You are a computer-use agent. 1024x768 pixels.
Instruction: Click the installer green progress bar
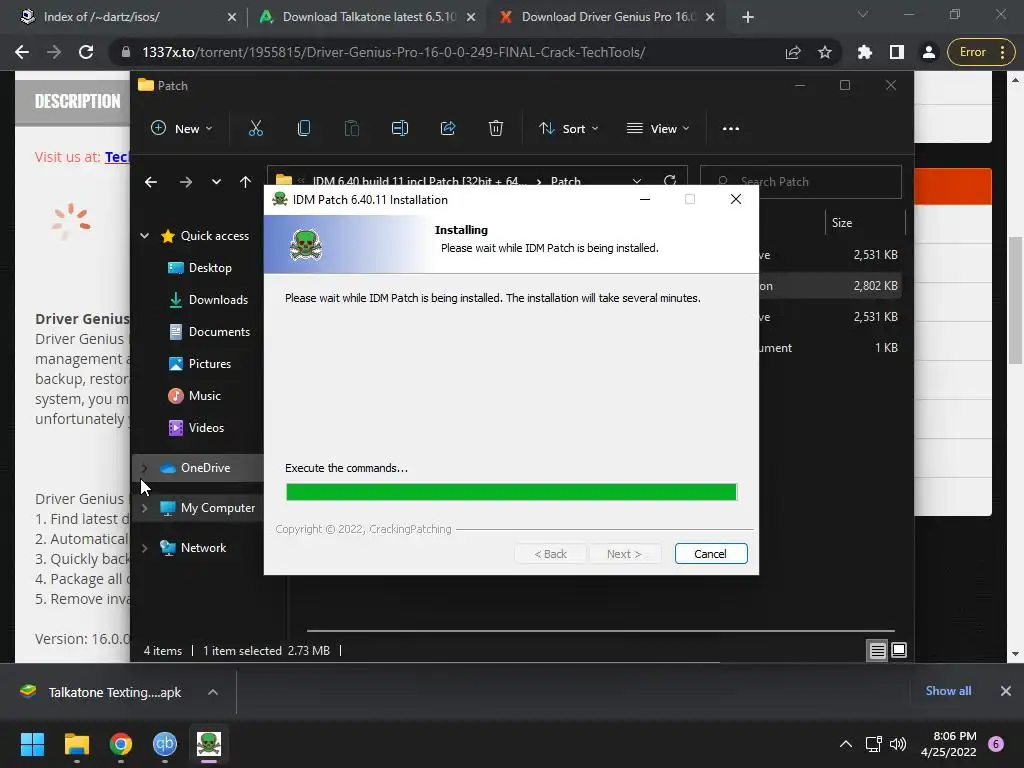[x=511, y=492]
